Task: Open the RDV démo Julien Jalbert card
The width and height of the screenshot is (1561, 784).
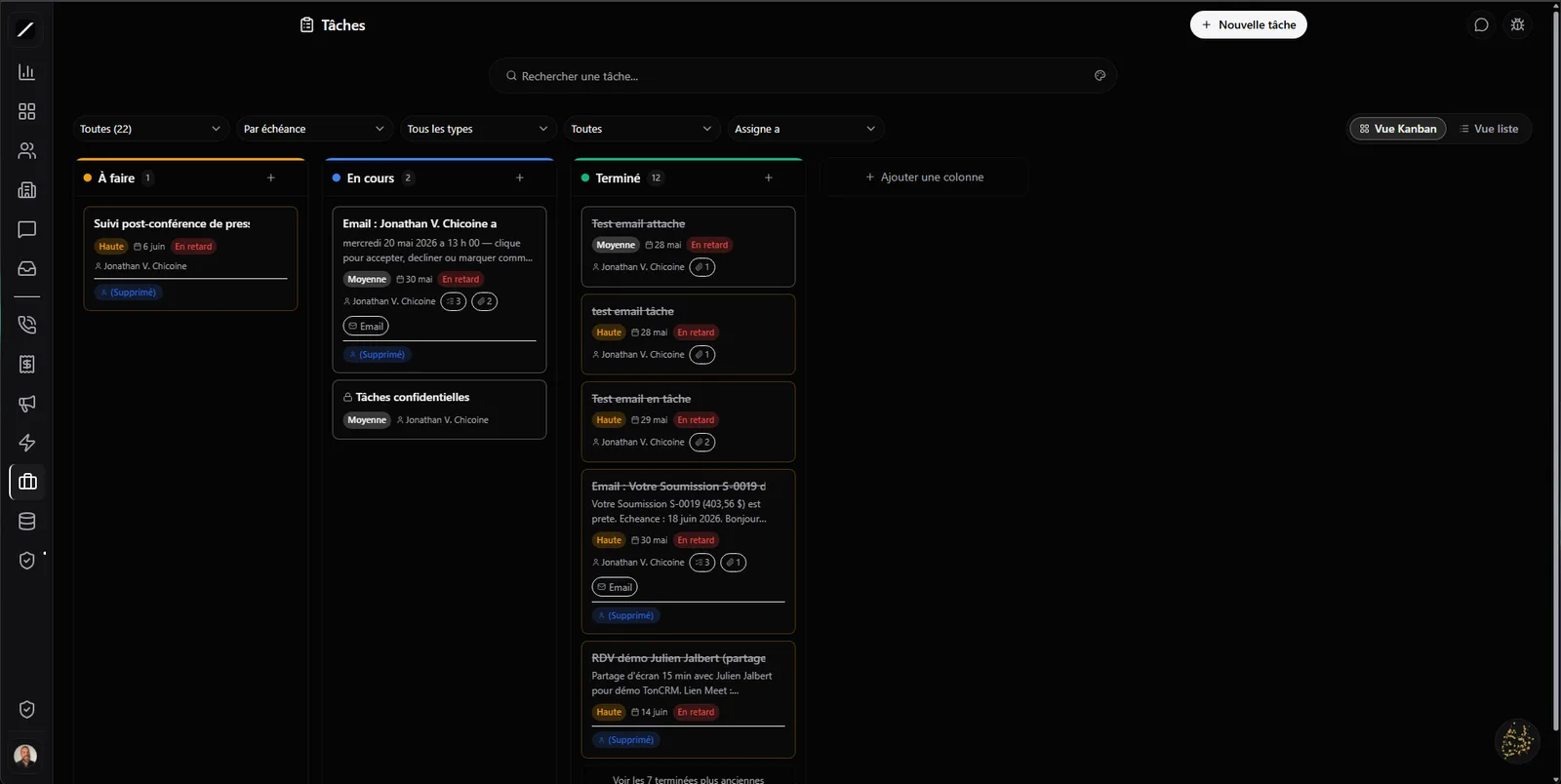Action: 688,699
